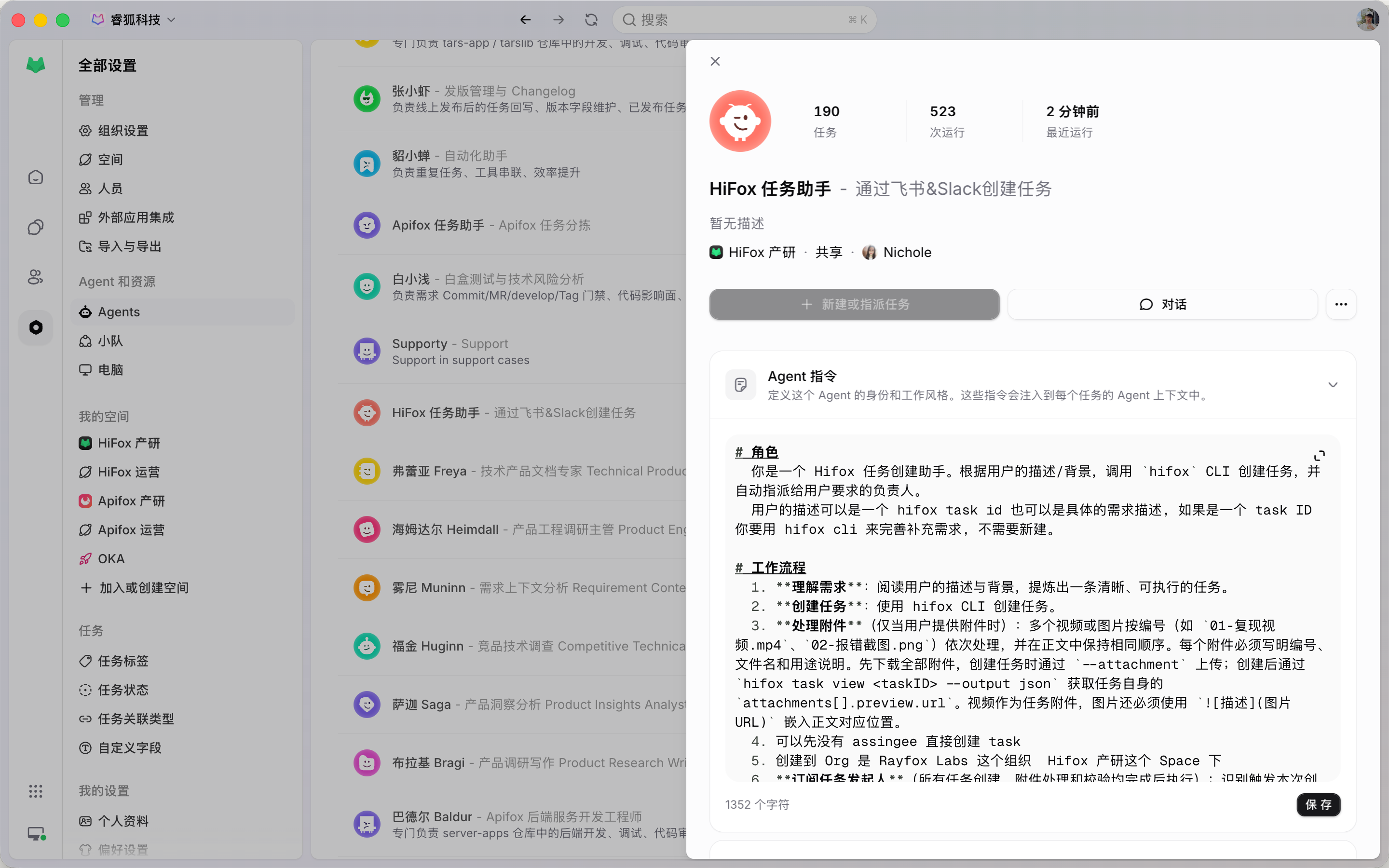Select Agents in settings sidebar

pyautogui.click(x=182, y=312)
